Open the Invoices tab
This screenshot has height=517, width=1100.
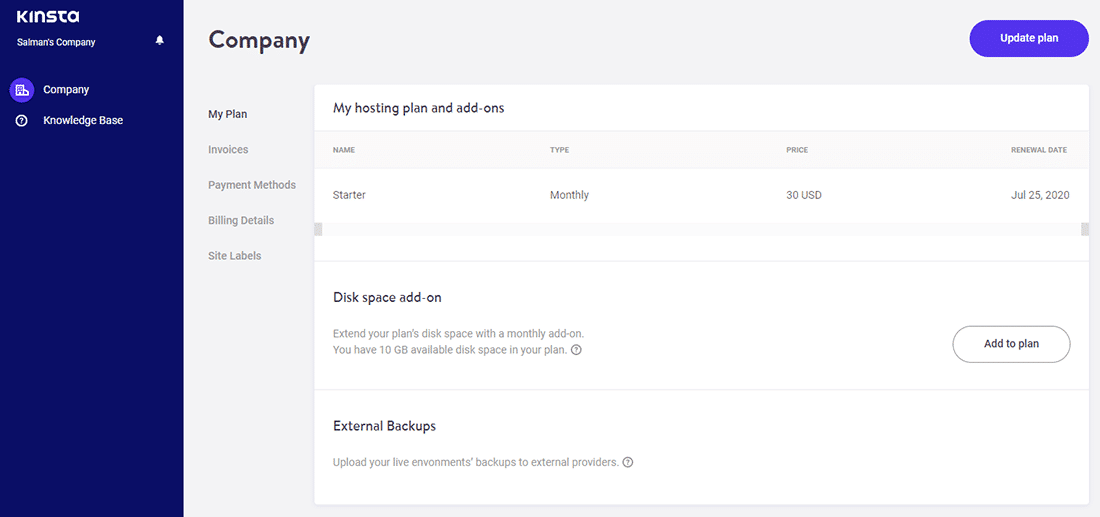(228, 150)
